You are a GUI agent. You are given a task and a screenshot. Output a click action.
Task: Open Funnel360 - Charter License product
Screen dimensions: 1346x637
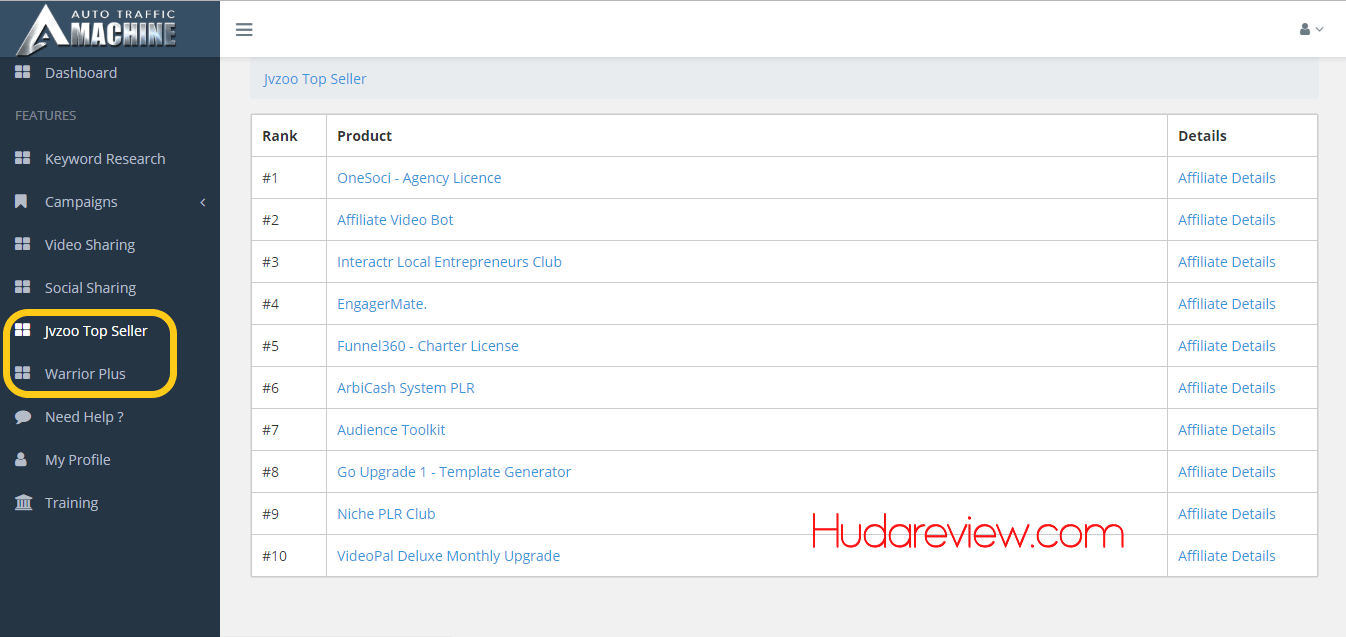coord(428,346)
